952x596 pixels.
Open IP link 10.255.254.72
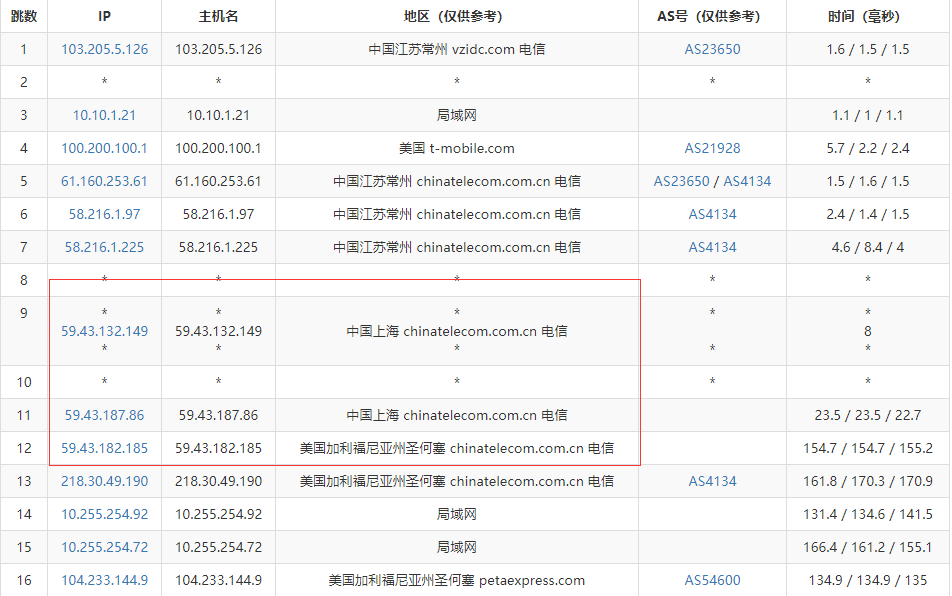coord(104,547)
